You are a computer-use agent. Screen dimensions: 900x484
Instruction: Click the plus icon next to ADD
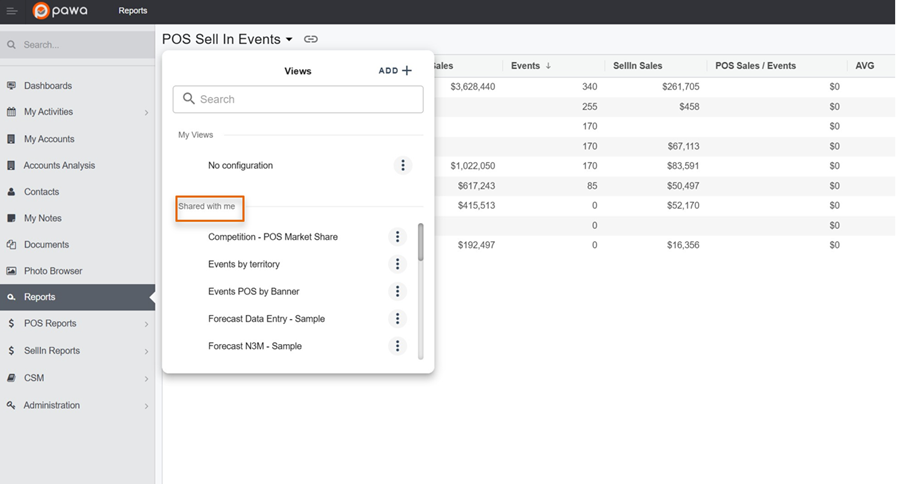407,71
